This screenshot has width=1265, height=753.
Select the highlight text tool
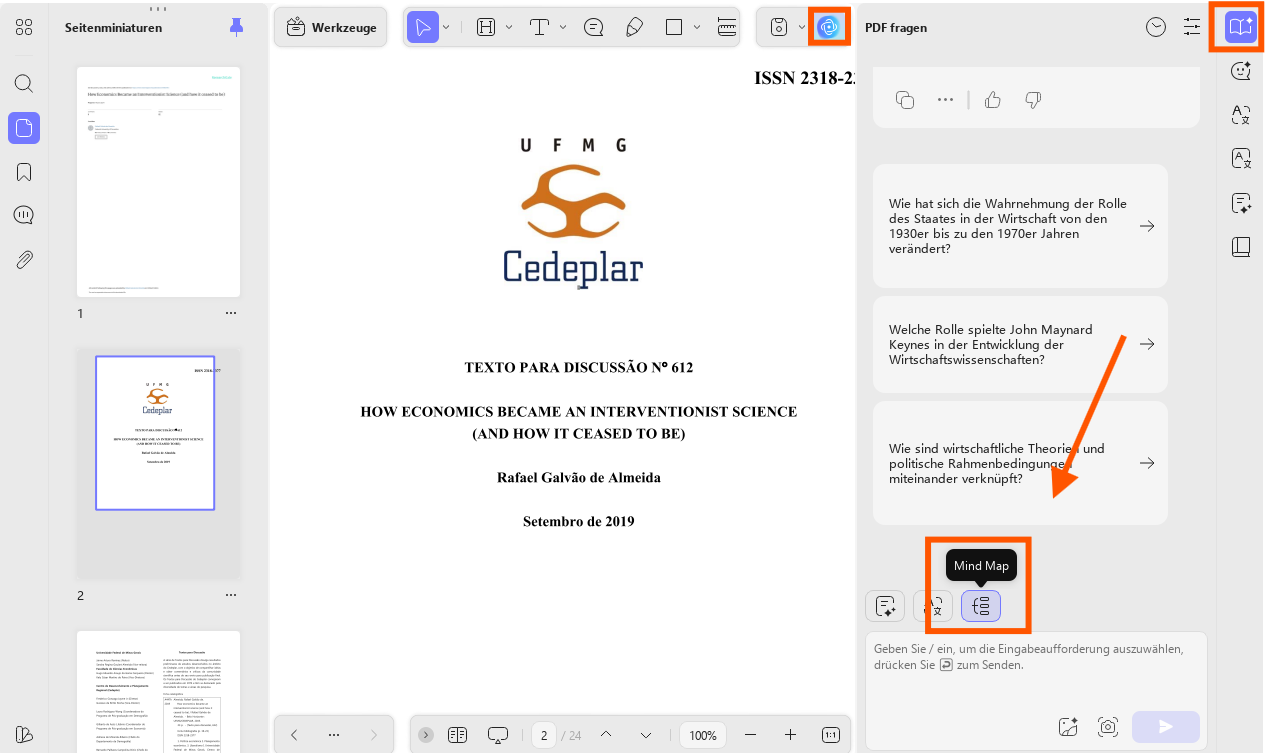tap(486, 27)
